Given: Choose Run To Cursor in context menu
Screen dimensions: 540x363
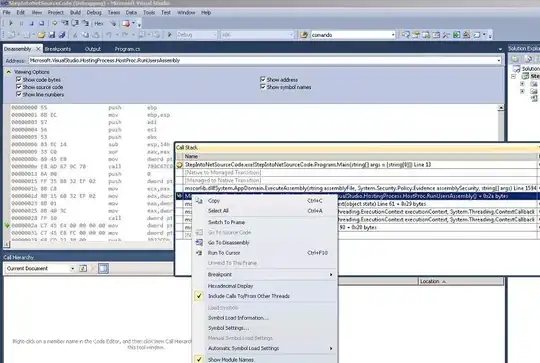Looking at the screenshot, I should point(264,252).
